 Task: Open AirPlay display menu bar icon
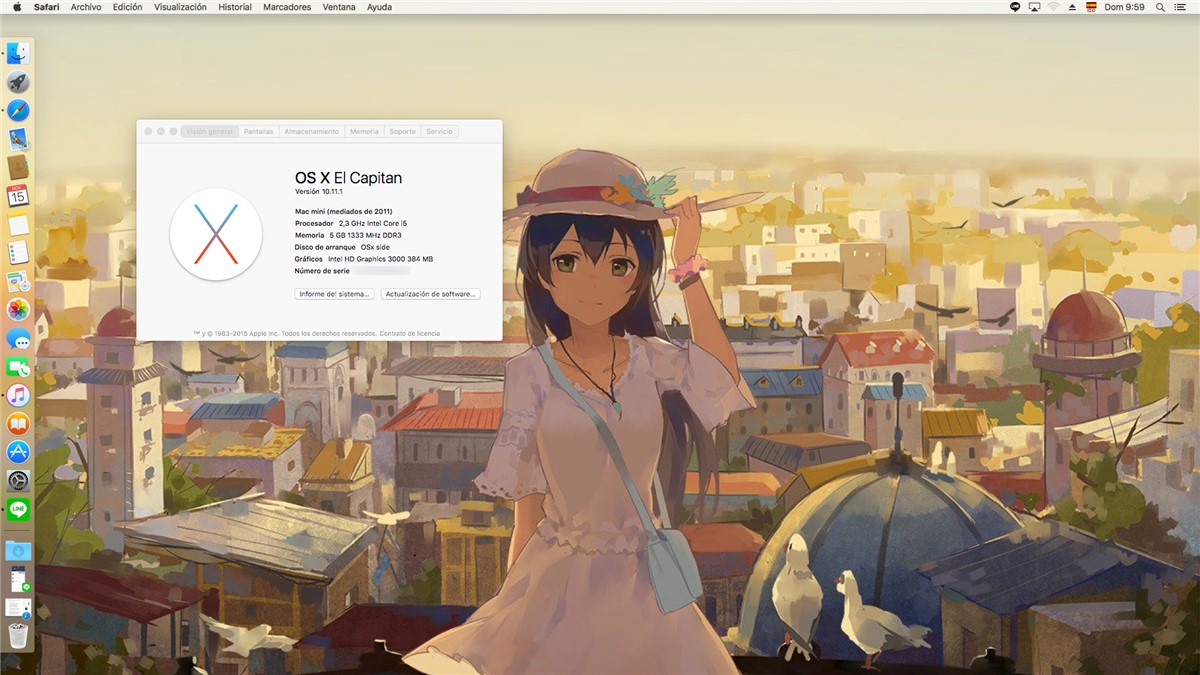(x=1035, y=7)
